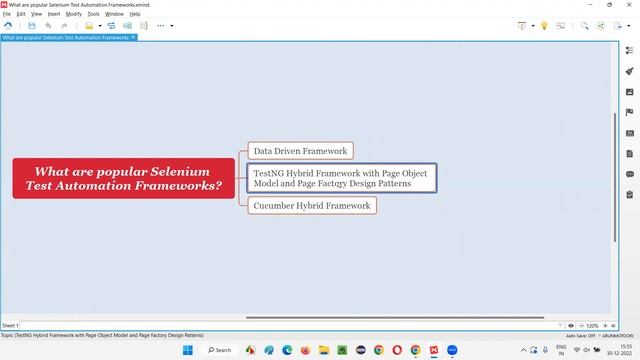This screenshot has width=640, height=360.
Task: Open the Image panel in sidebar
Action: [x=629, y=92]
